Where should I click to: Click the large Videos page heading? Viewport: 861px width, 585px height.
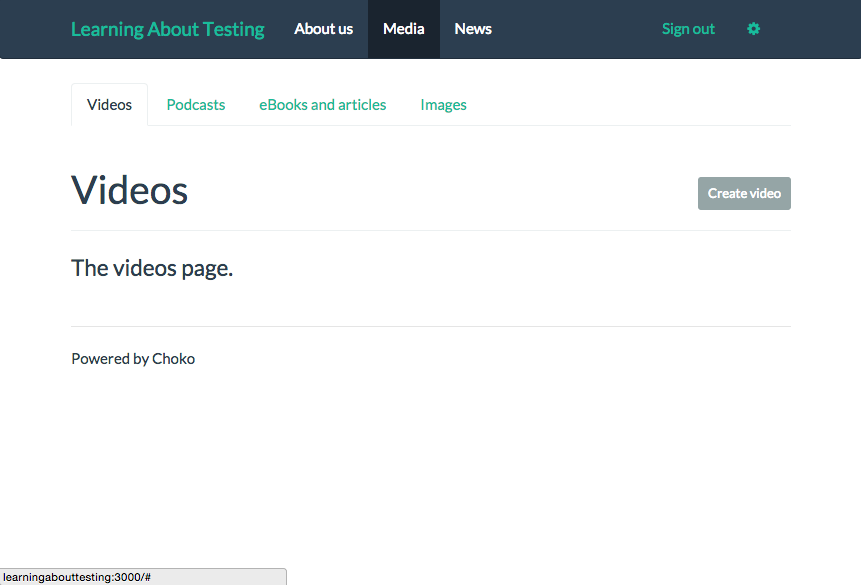(130, 190)
